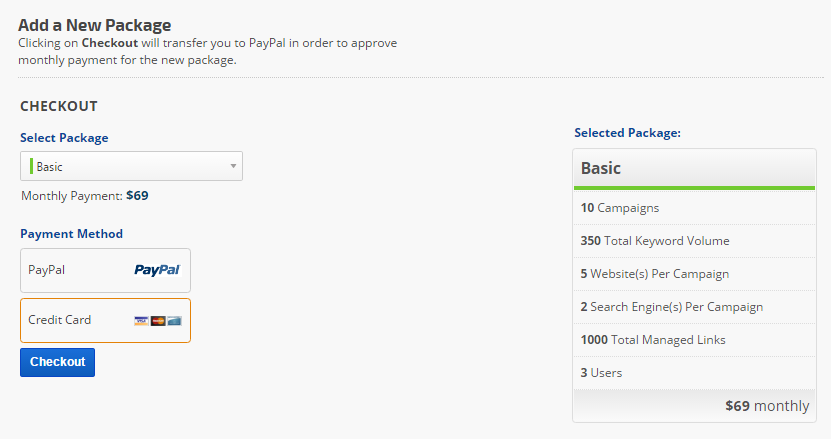
Task: Click the PayPal logo
Action: click(x=157, y=270)
